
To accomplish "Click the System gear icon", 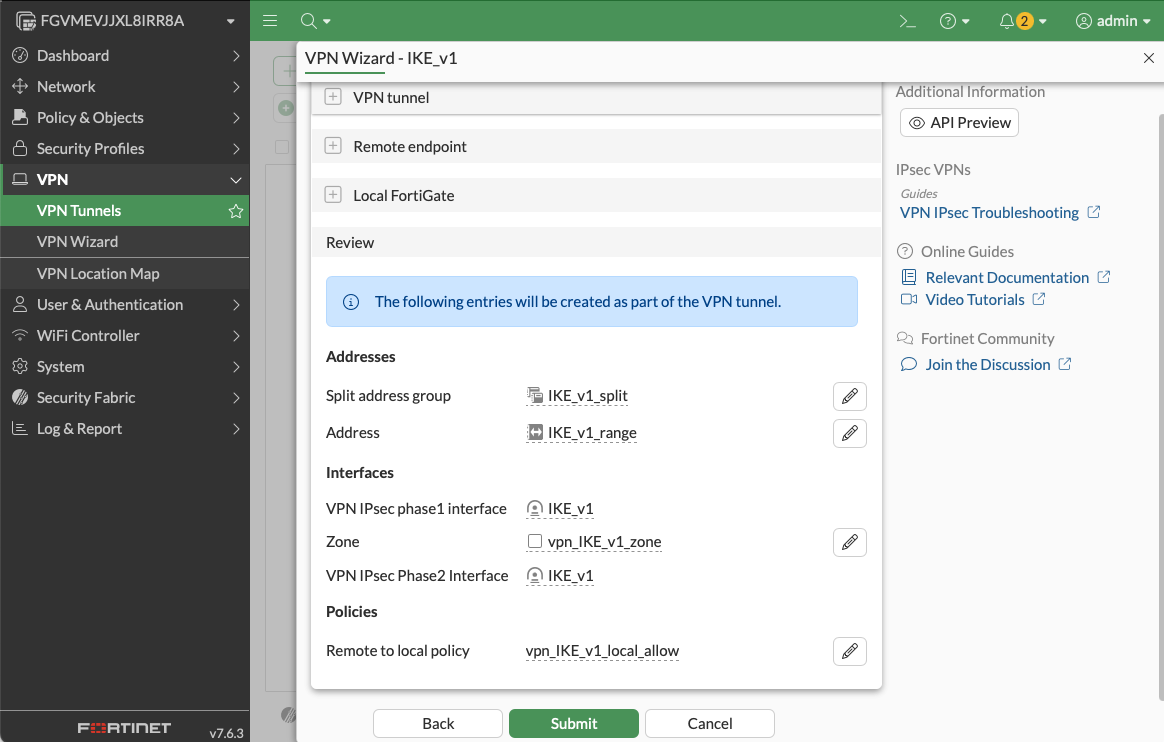I will [x=20, y=367].
